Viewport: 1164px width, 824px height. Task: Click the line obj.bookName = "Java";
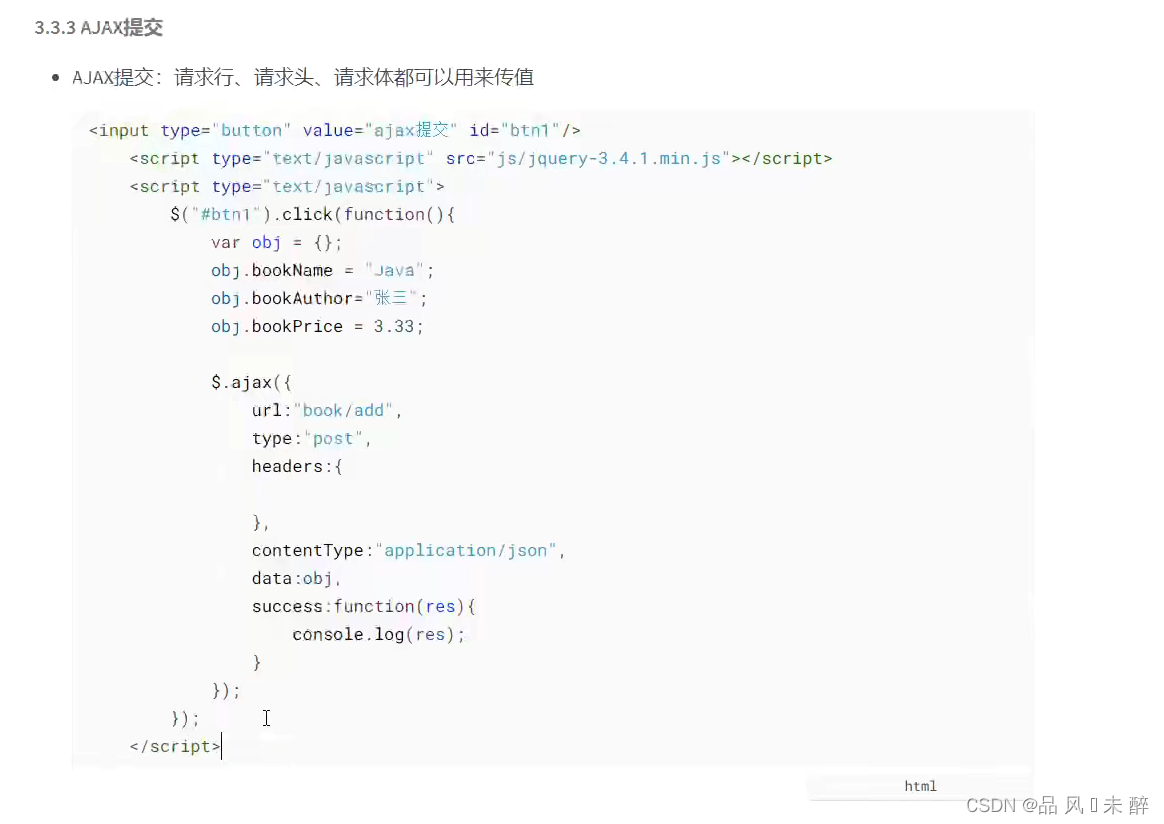click(x=322, y=271)
